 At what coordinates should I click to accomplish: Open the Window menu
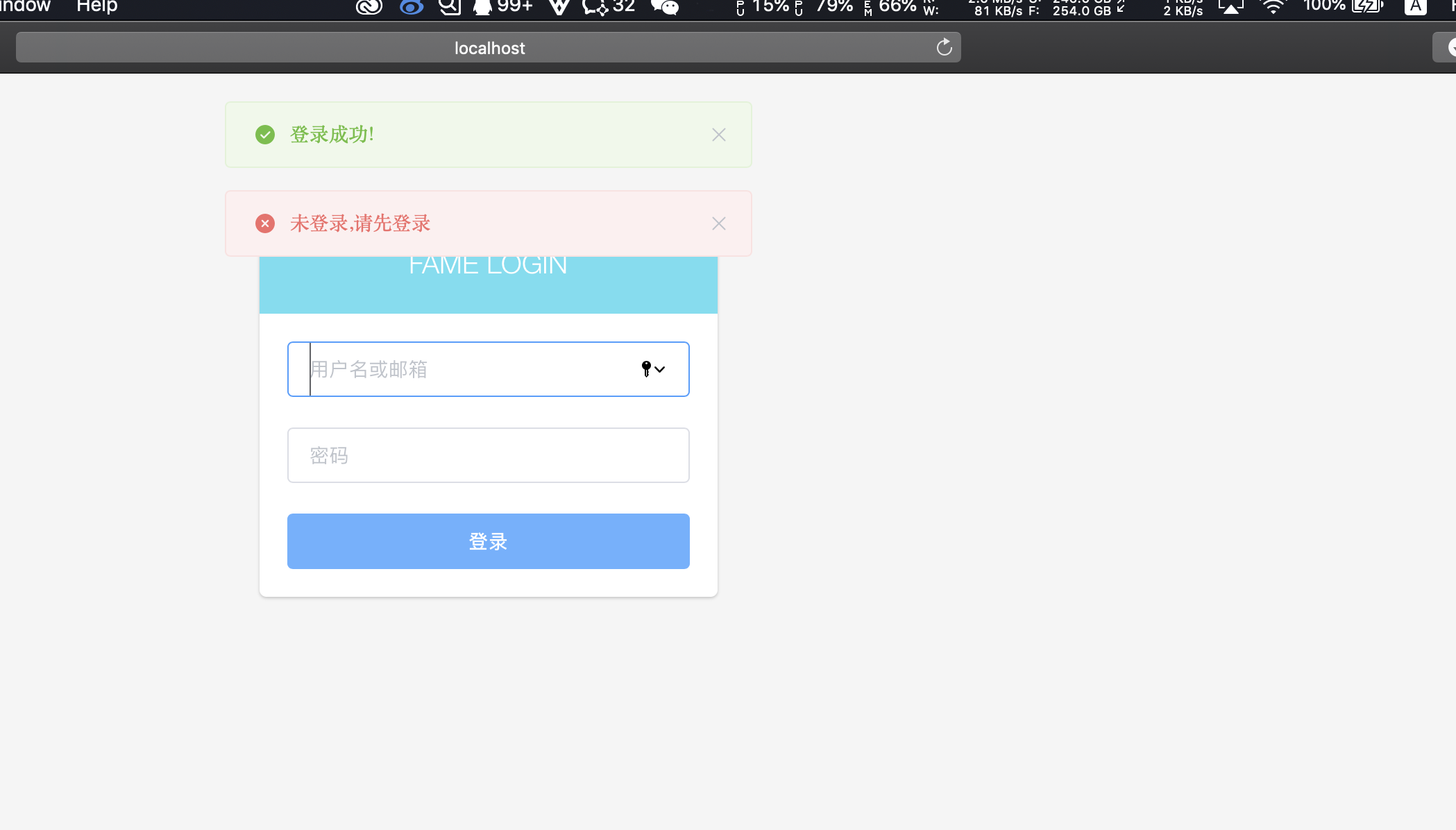click(x=25, y=6)
